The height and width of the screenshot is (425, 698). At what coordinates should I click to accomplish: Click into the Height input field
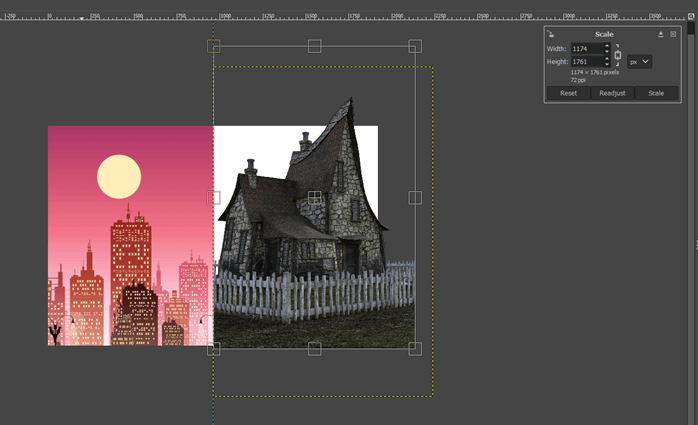click(585, 62)
